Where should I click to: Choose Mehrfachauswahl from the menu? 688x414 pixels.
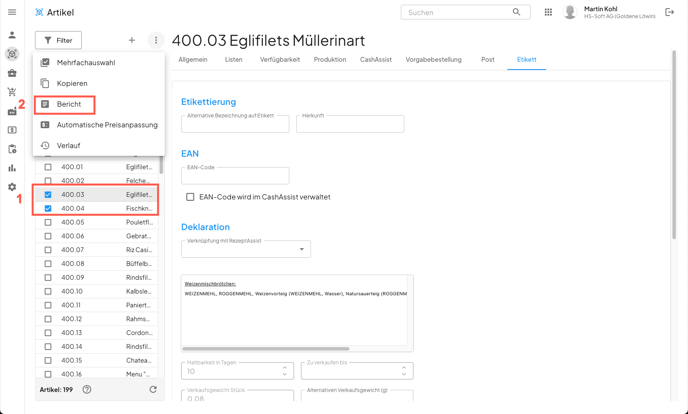point(99,63)
